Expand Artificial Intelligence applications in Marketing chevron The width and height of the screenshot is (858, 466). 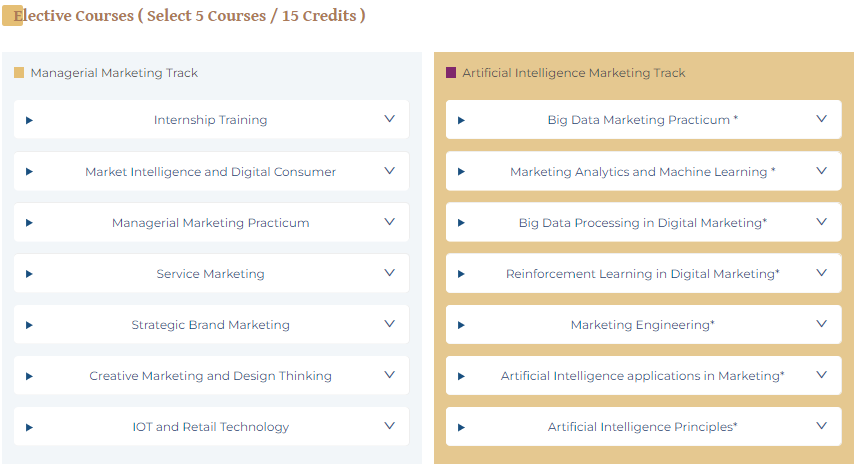tap(821, 375)
